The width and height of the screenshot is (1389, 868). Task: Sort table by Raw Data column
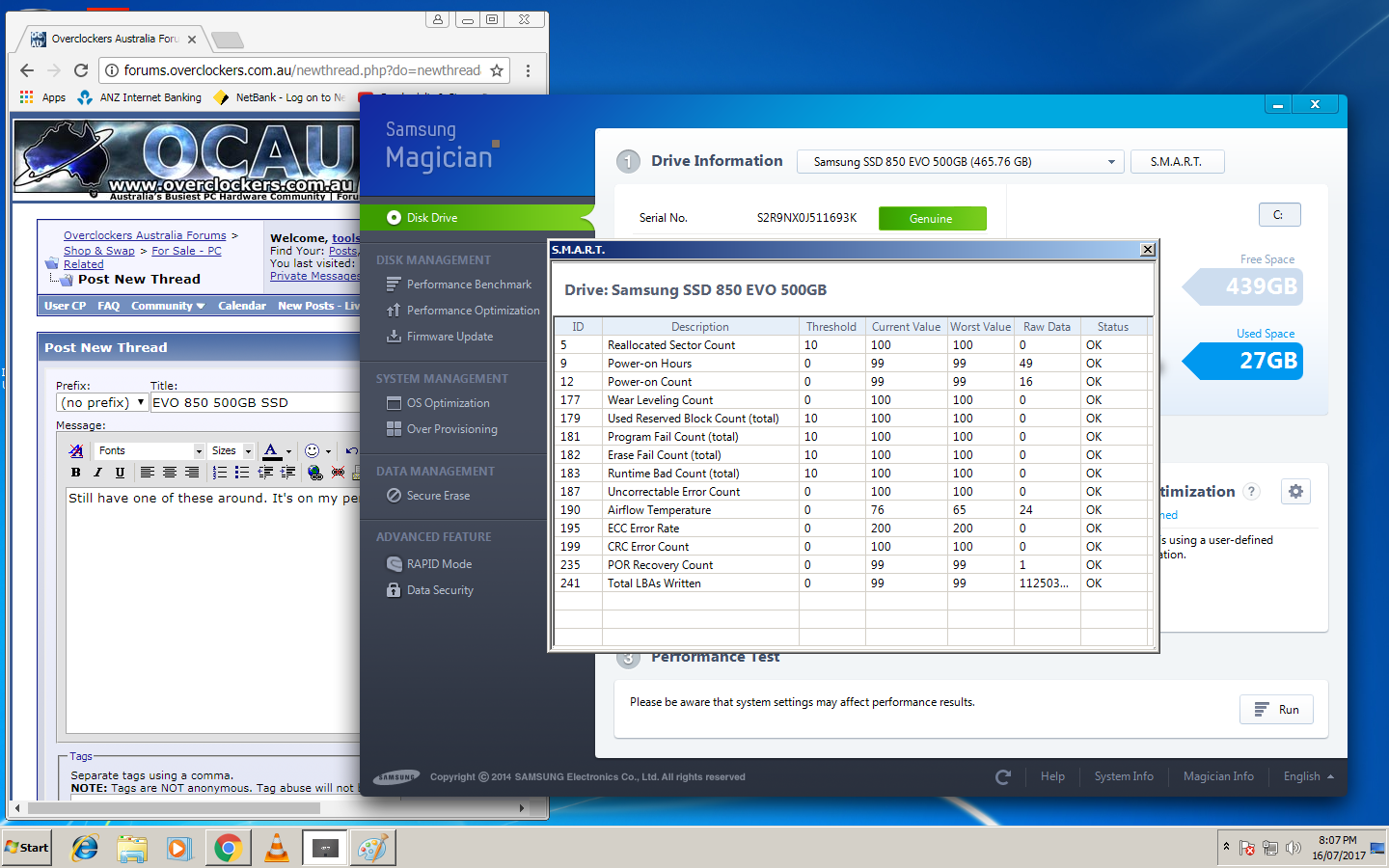point(1047,327)
